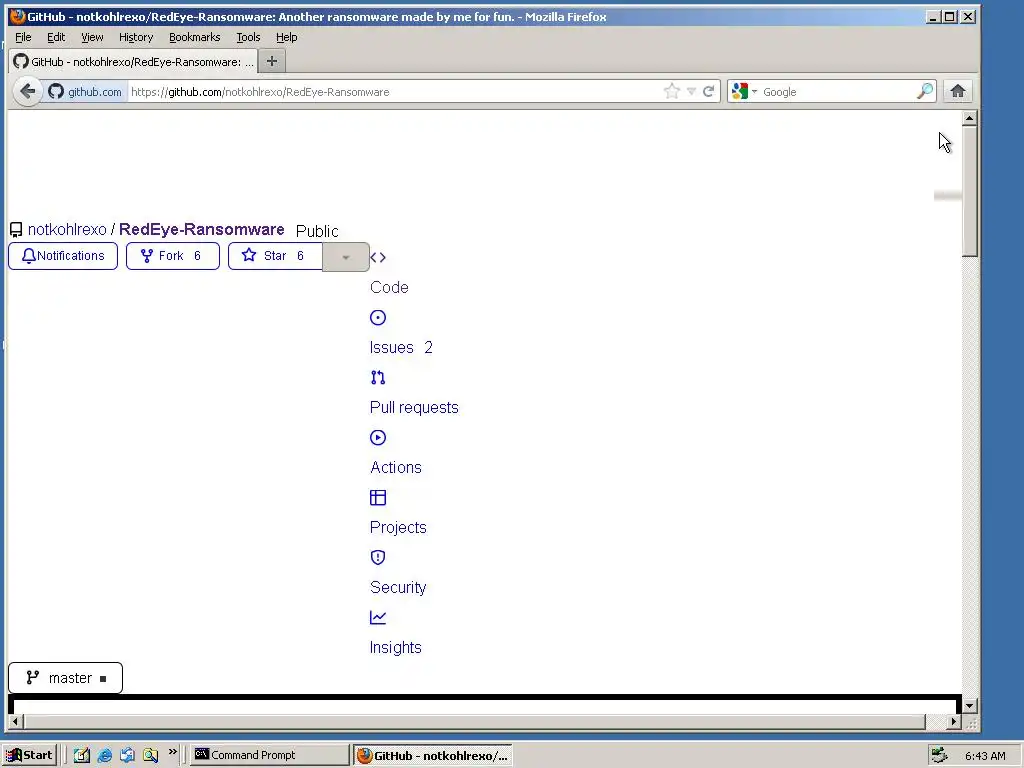Image resolution: width=1024 pixels, height=768 pixels.
Task: Click the 6:43 AM taskbar clock
Action: coord(985,756)
